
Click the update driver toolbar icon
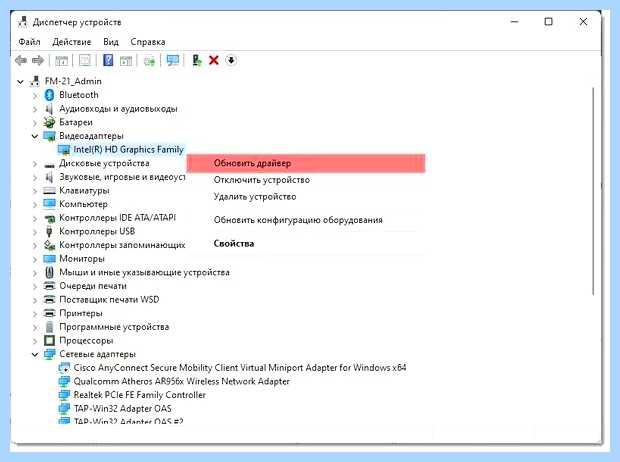(x=197, y=61)
